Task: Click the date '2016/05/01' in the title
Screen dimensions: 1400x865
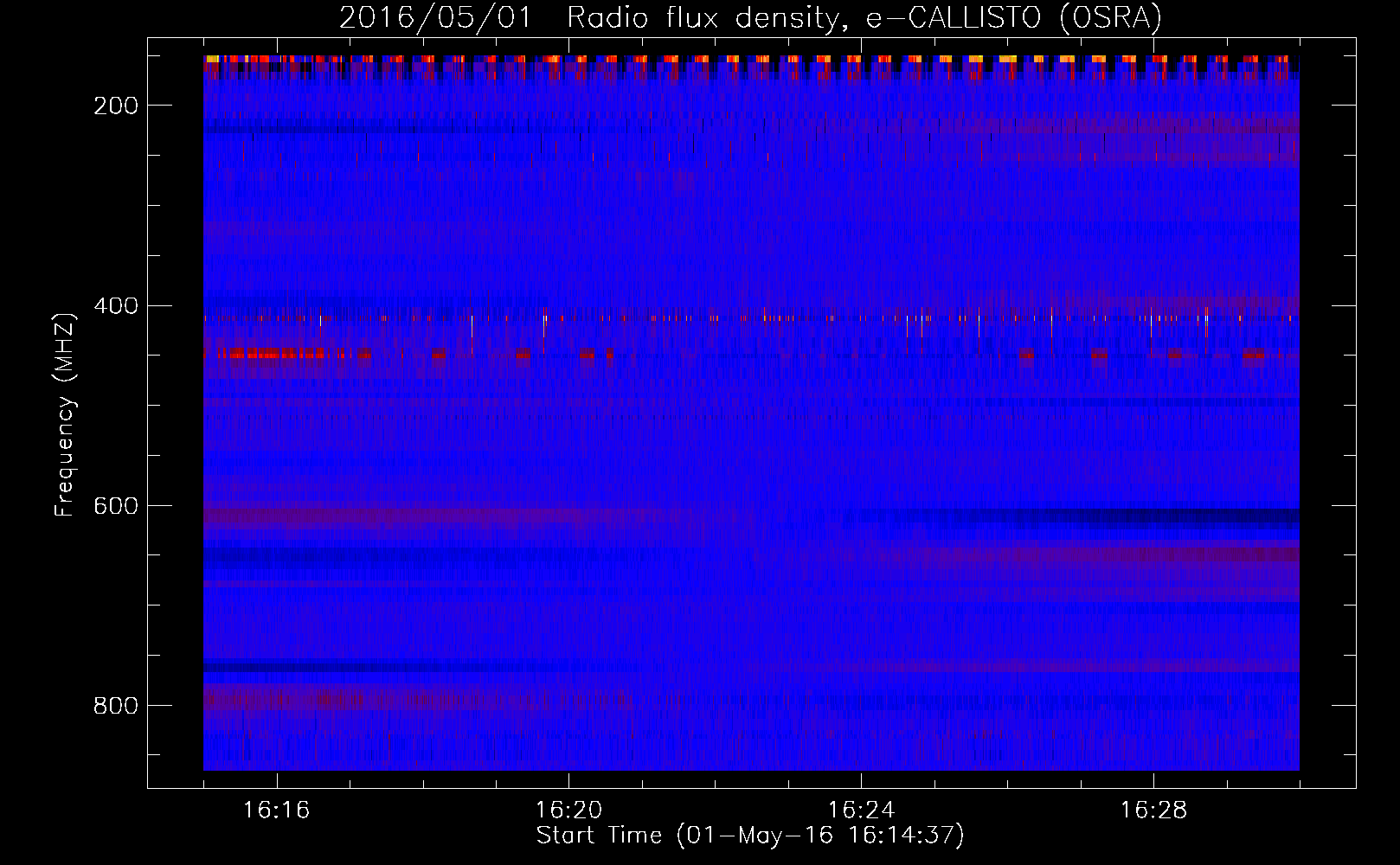Action: click(434, 17)
